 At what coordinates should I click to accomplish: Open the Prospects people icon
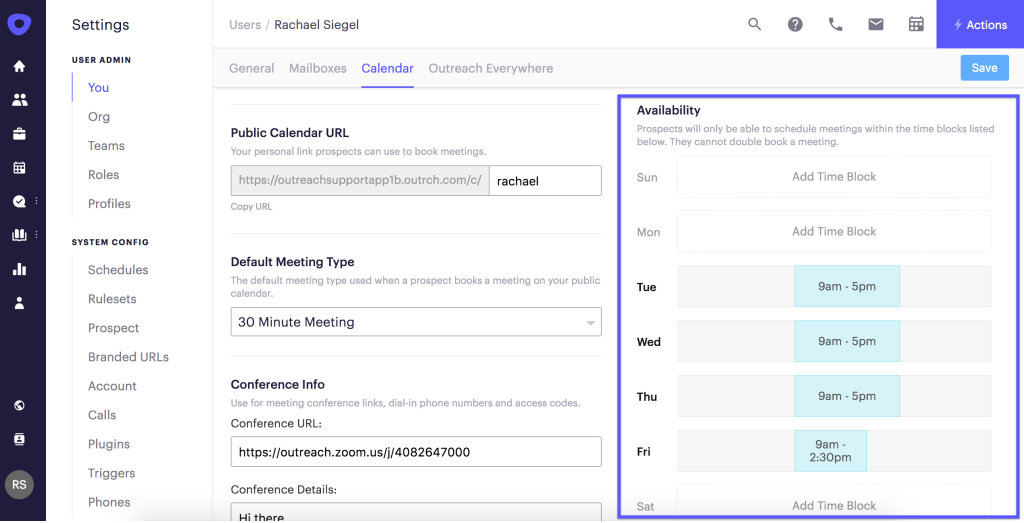20,100
